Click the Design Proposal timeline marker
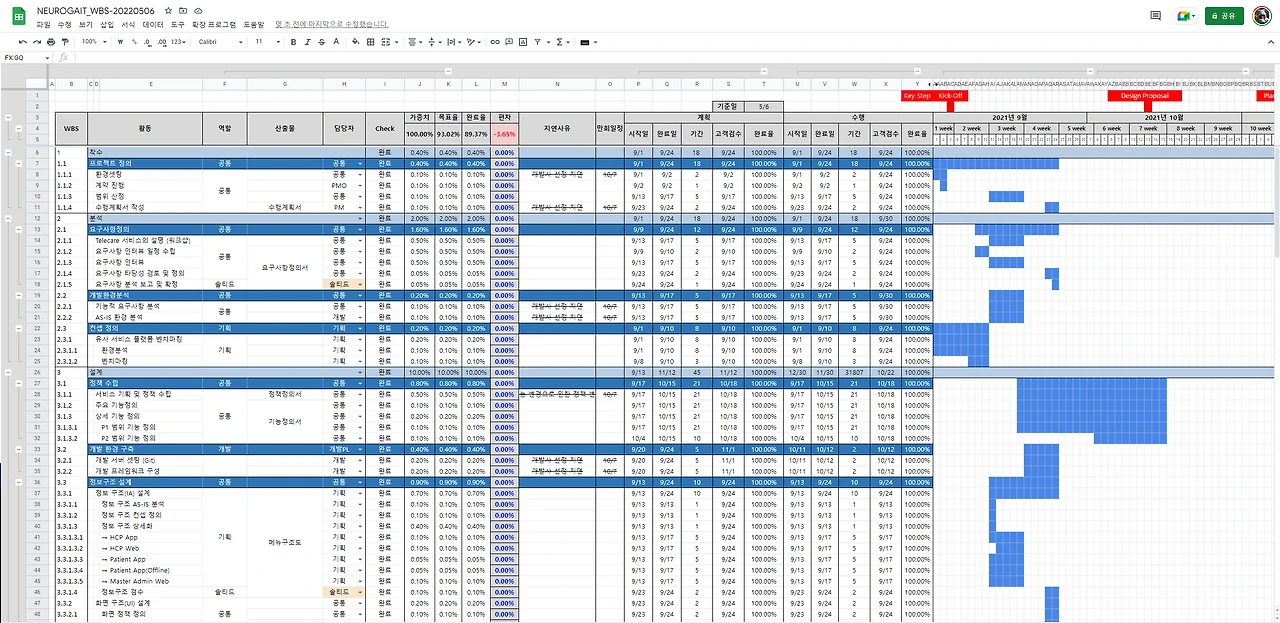The height and width of the screenshot is (623, 1280). pyautogui.click(x=1144, y=96)
